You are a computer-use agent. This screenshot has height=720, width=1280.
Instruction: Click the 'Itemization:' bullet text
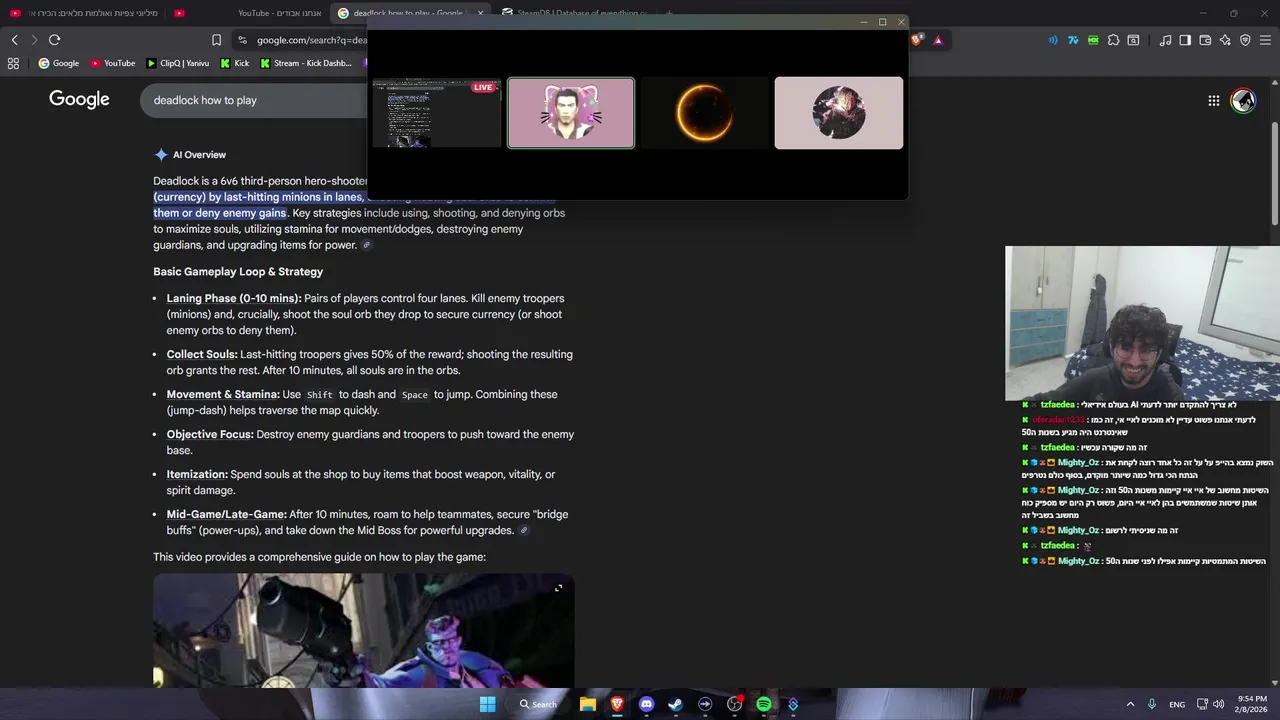point(197,474)
